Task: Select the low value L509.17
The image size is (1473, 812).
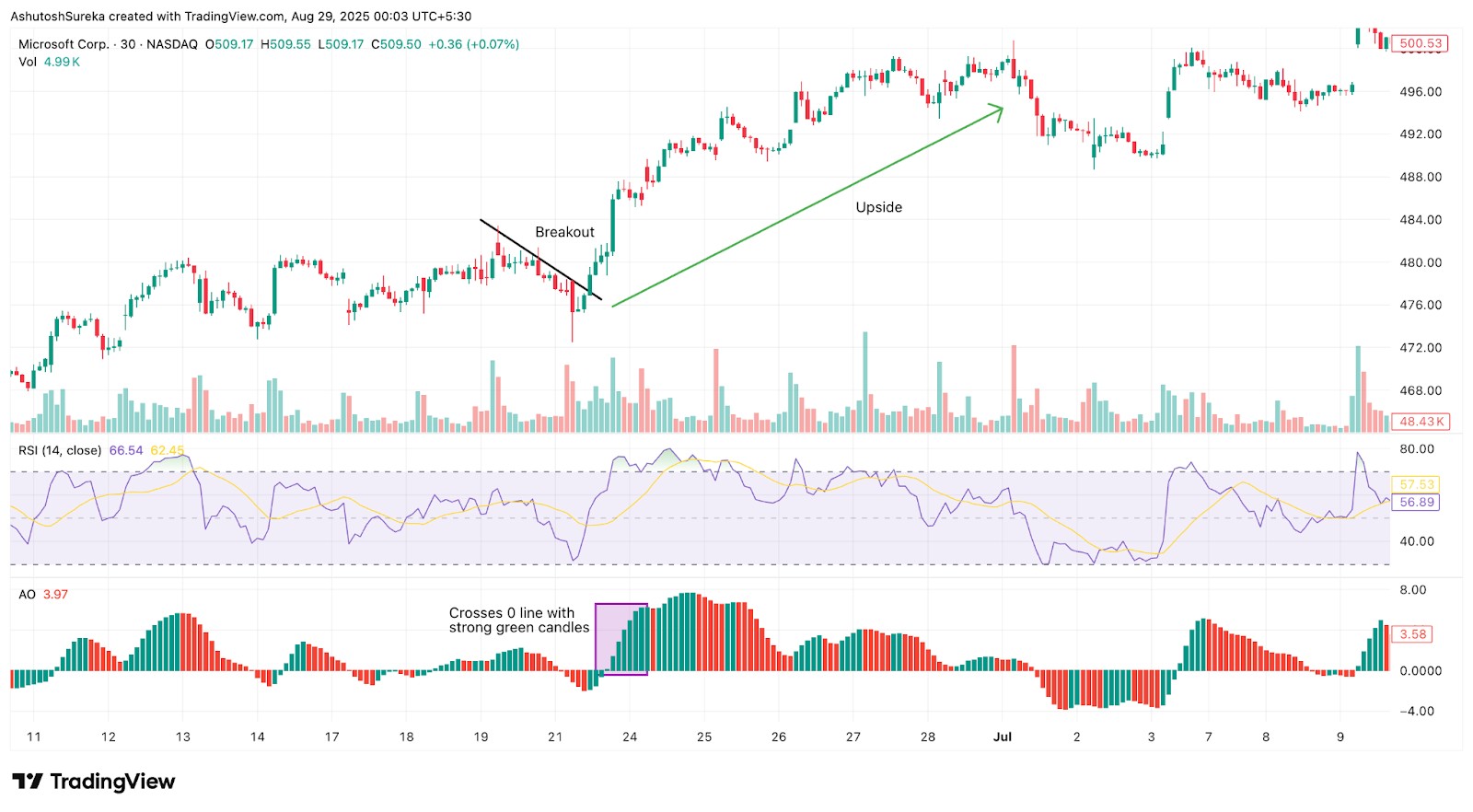Action: pos(341,44)
